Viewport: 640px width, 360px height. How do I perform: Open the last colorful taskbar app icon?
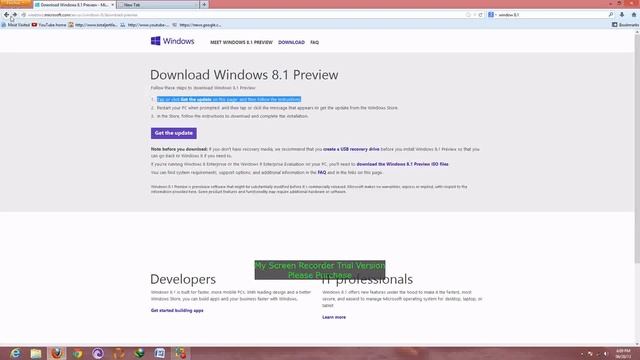tap(181, 353)
